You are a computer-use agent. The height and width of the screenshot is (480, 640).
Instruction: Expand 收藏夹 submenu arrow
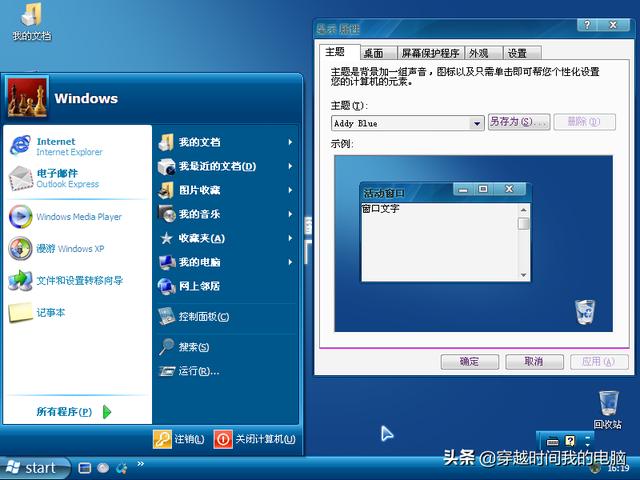(290, 238)
